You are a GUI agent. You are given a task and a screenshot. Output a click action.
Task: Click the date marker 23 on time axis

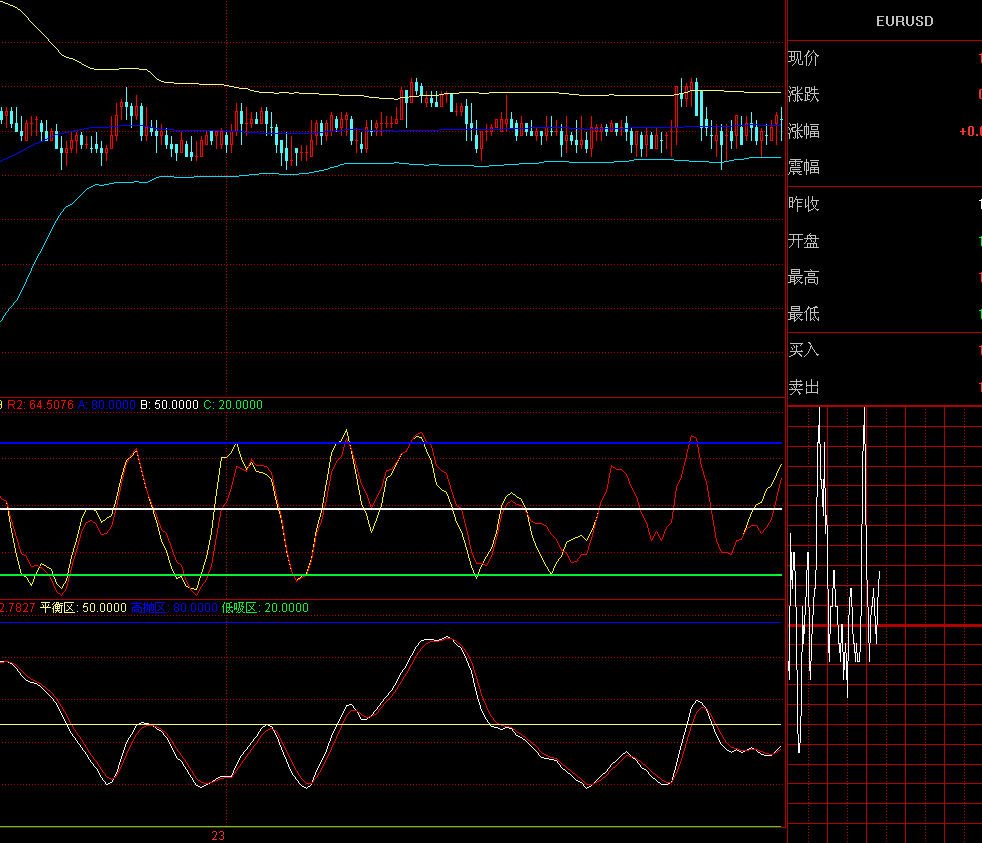click(218, 835)
